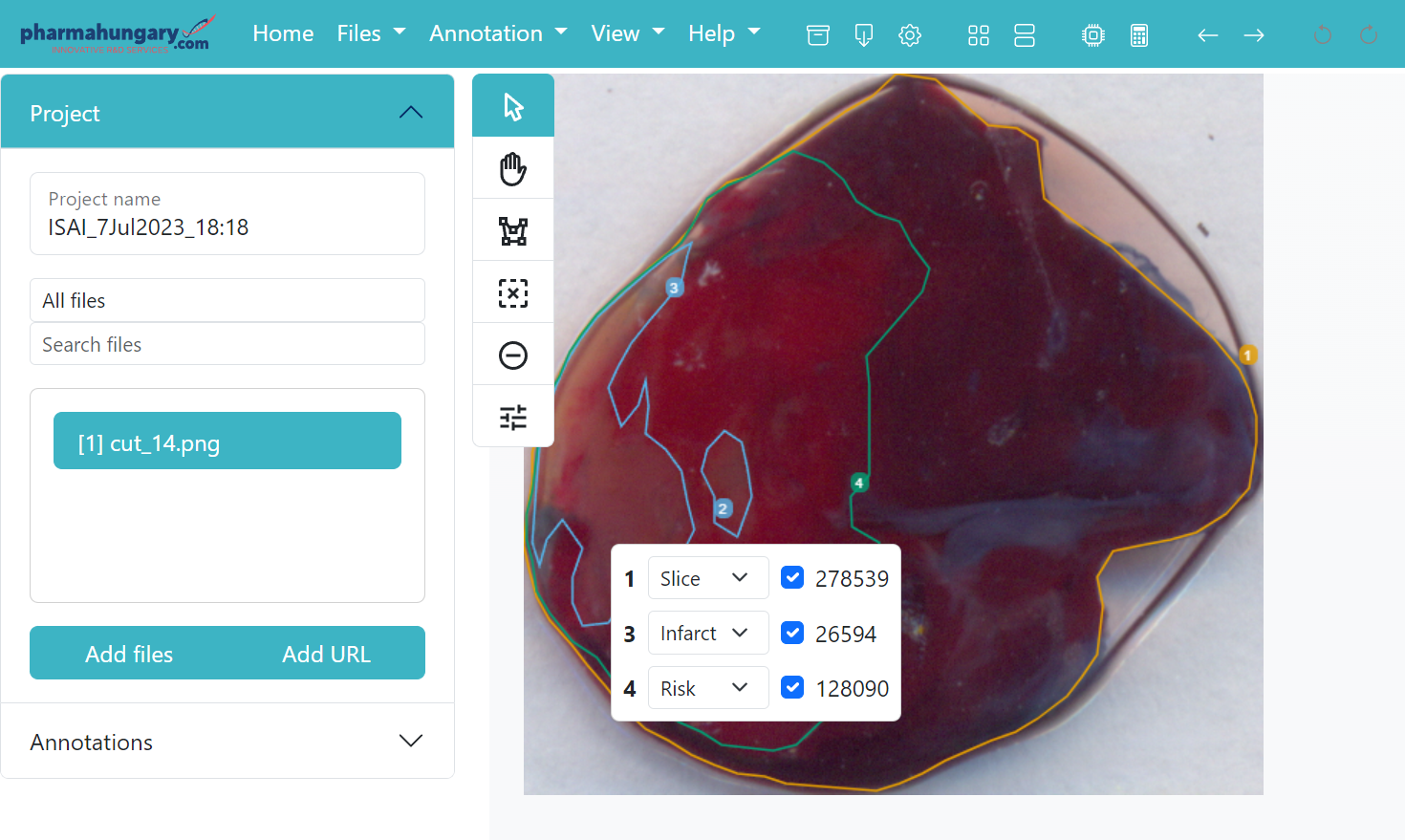The image size is (1405, 840).
Task: Click the dashed-box delete selection tool
Action: tap(513, 293)
